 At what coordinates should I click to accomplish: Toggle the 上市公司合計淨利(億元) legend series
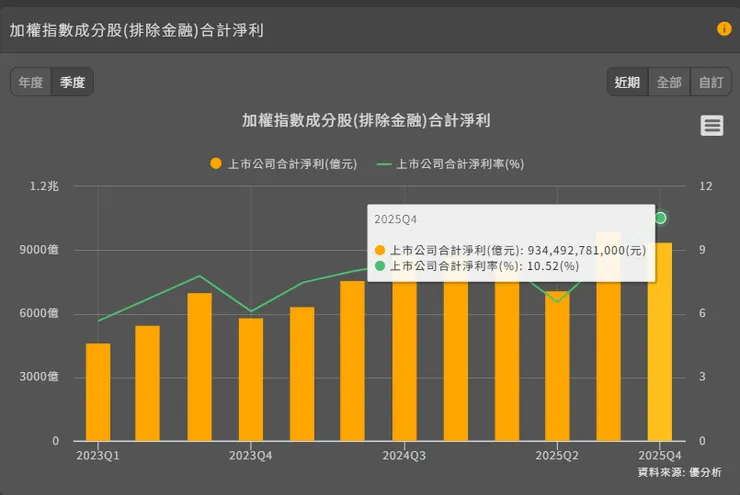pos(284,164)
